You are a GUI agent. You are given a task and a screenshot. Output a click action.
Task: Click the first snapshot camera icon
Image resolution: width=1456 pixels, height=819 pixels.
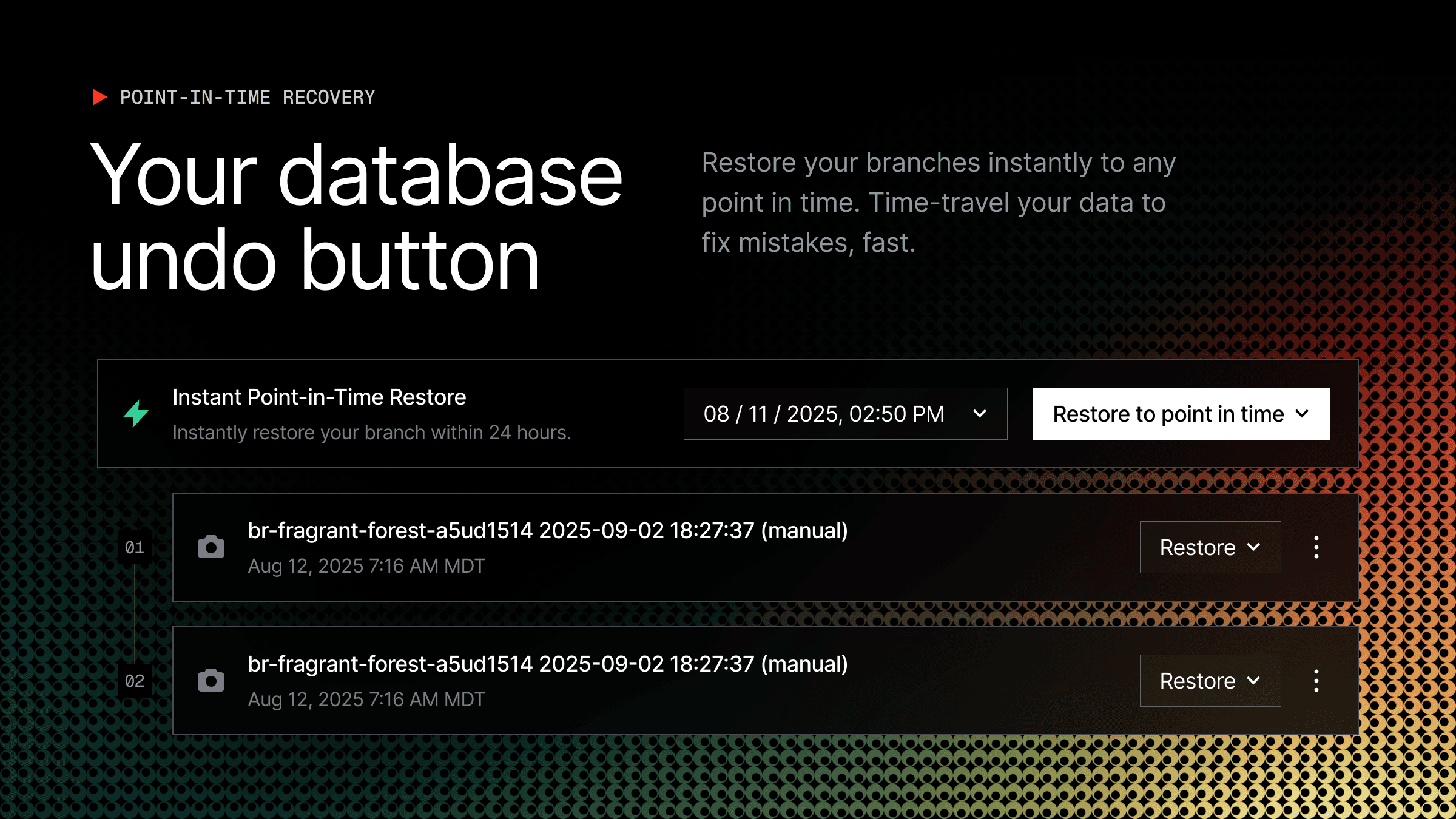211,547
